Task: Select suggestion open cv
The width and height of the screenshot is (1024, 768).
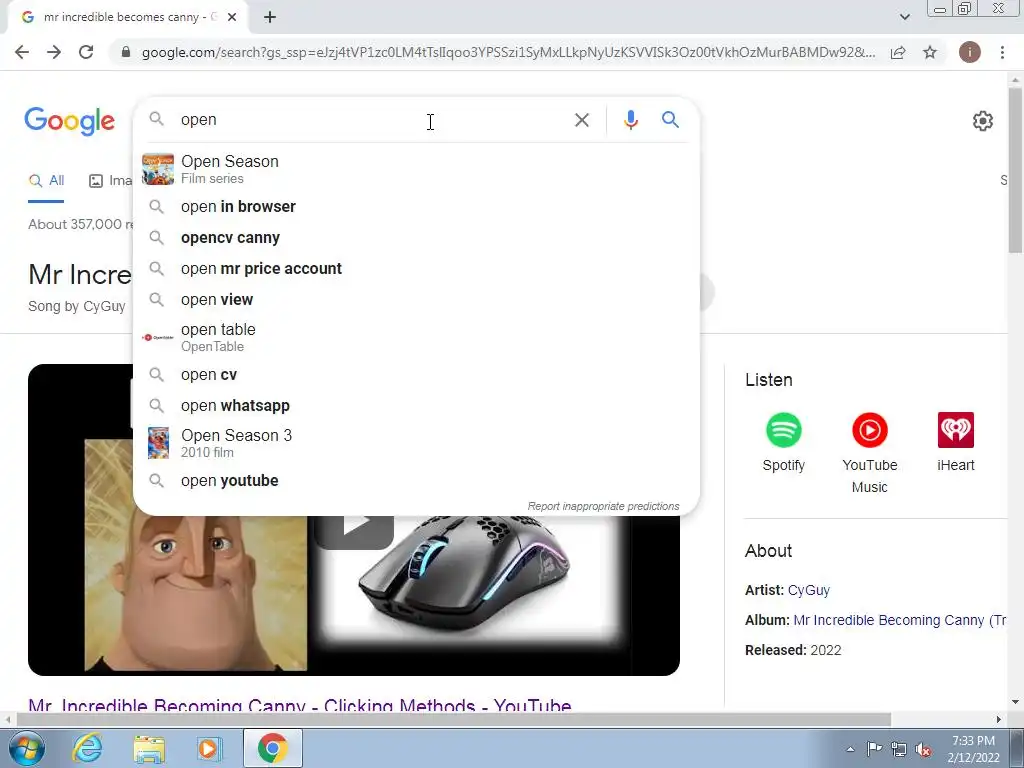Action: (416, 375)
